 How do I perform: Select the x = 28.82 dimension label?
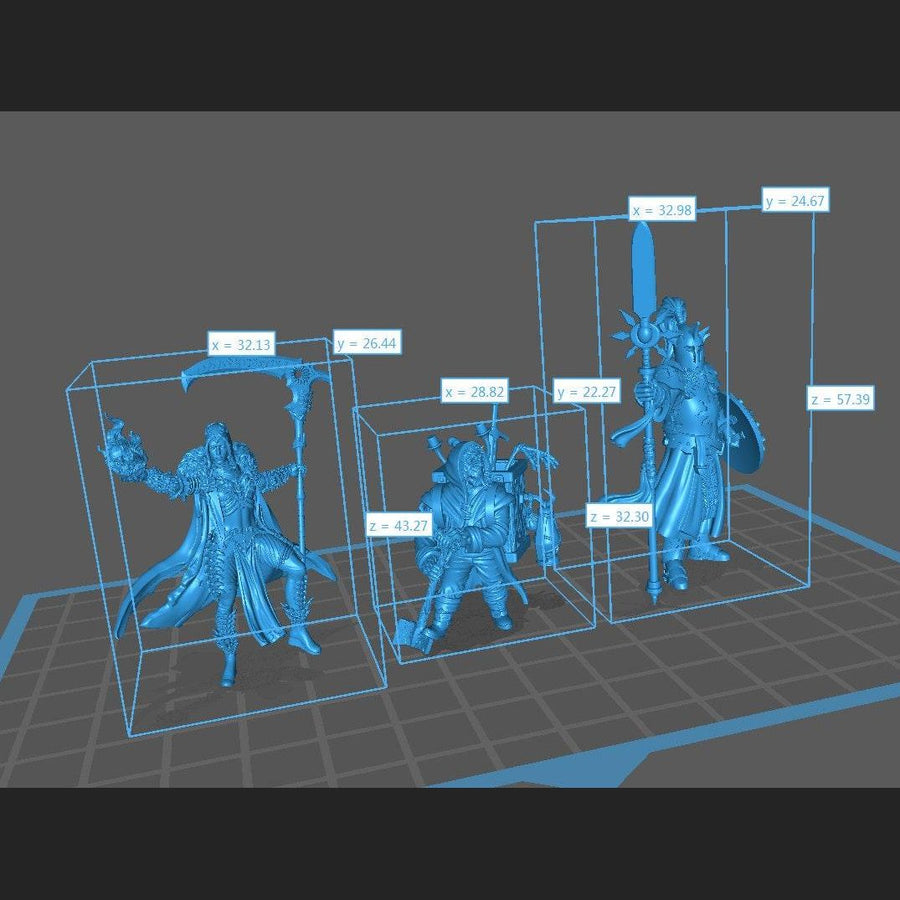coord(475,392)
